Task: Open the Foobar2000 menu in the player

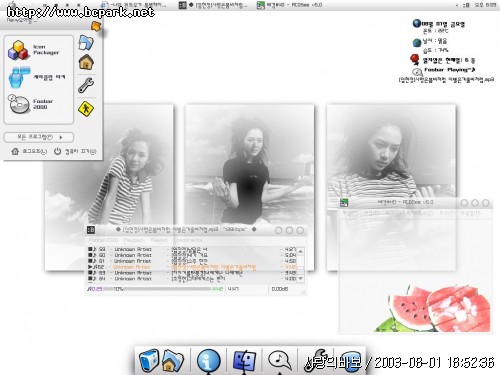Action: pos(103,240)
